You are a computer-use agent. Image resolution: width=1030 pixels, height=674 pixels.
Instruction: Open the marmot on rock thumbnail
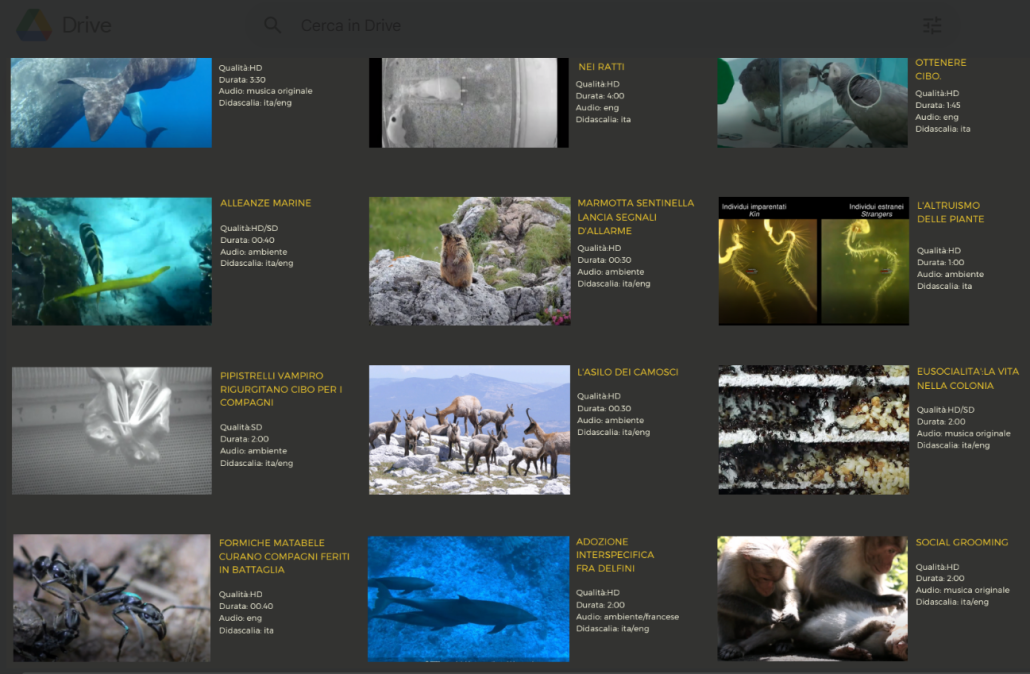[x=469, y=261]
